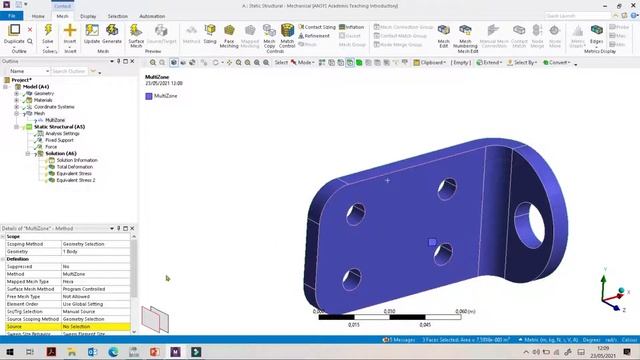The width and height of the screenshot is (640, 360).
Task: Switch to the Display ribbon tab
Action: (88, 16)
